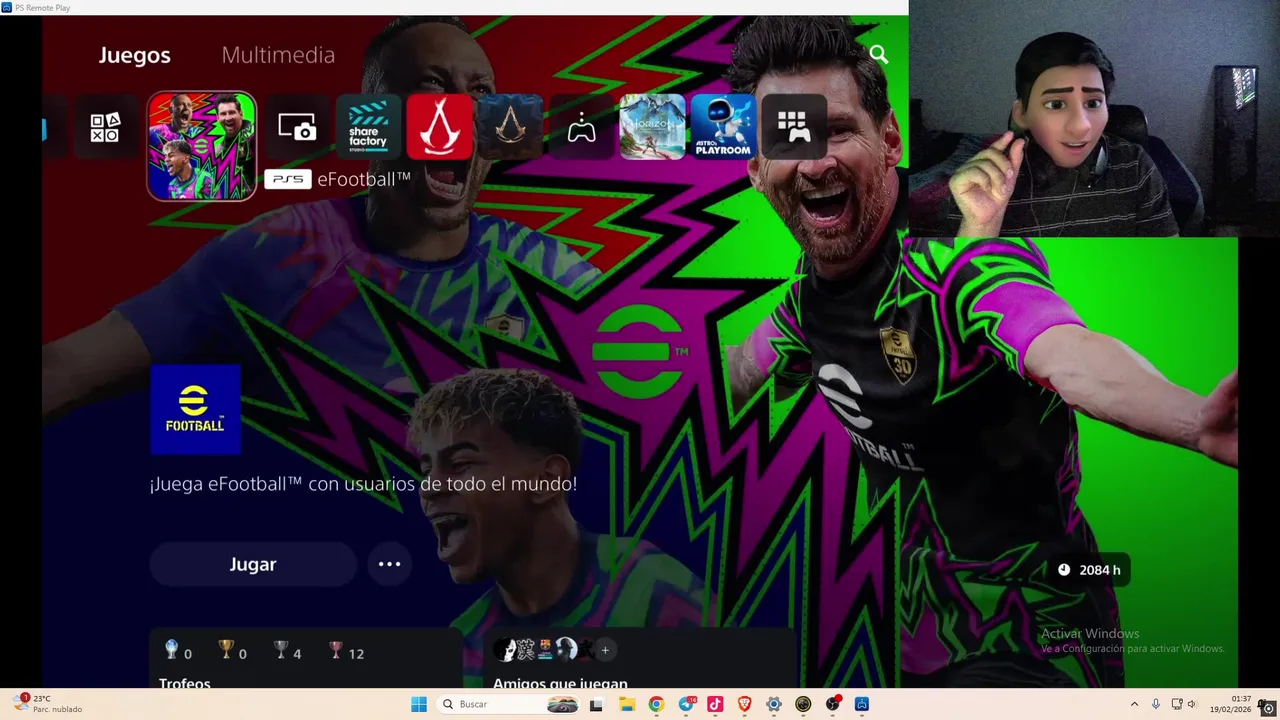
Task: Open the Share Factory Studio tile
Action: coord(368,127)
